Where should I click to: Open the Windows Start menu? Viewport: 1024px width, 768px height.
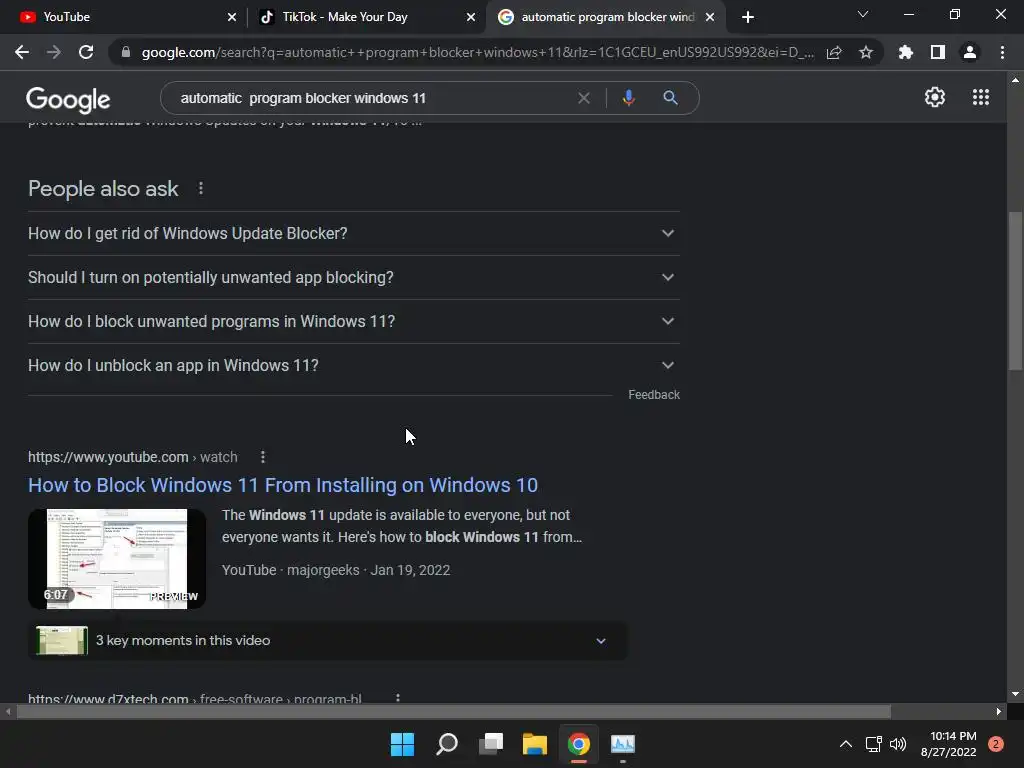pyautogui.click(x=402, y=744)
